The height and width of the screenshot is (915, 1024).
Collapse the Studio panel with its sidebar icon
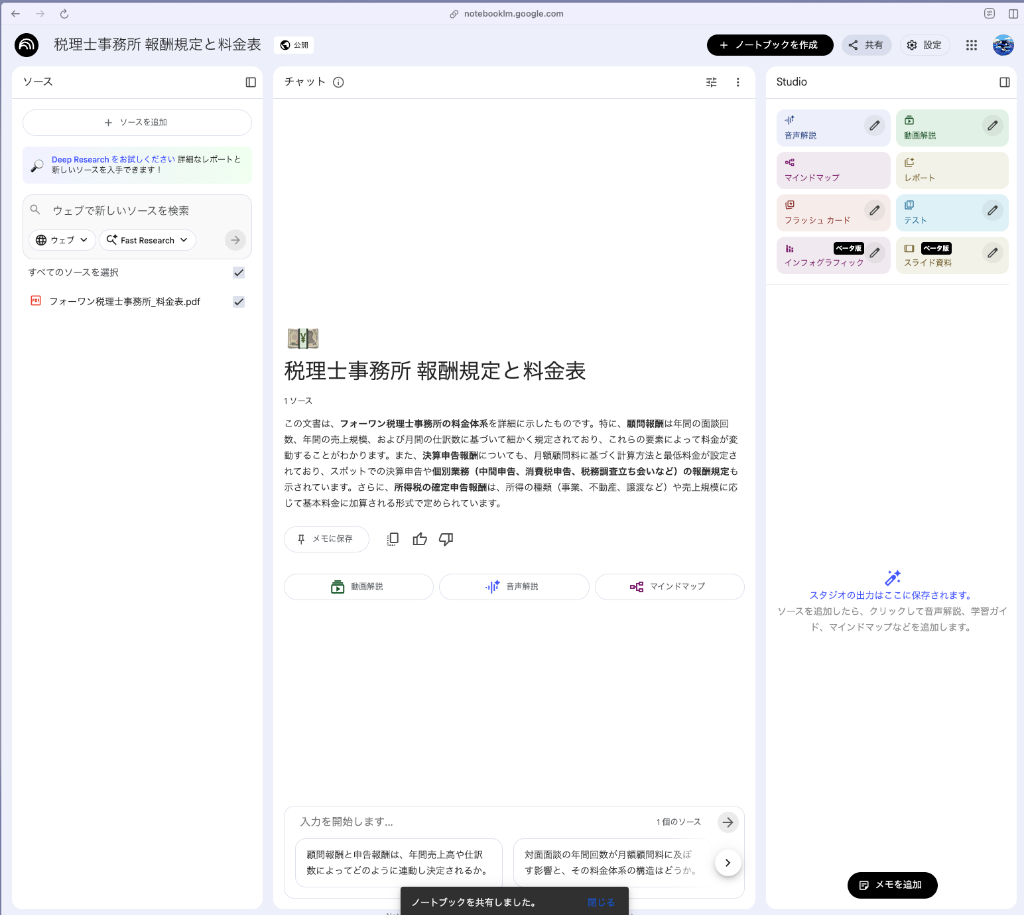click(x=1004, y=82)
